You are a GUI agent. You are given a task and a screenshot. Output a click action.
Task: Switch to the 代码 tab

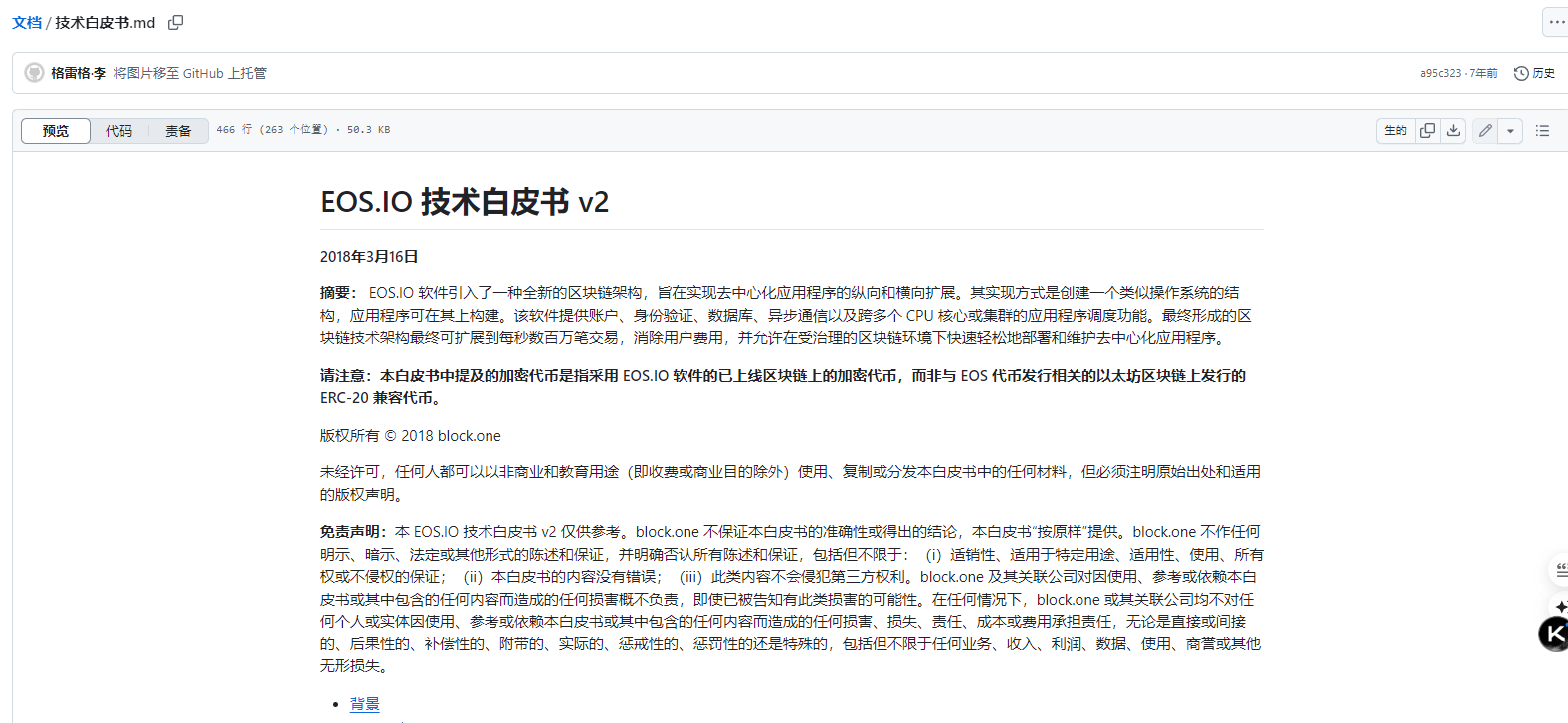(119, 131)
